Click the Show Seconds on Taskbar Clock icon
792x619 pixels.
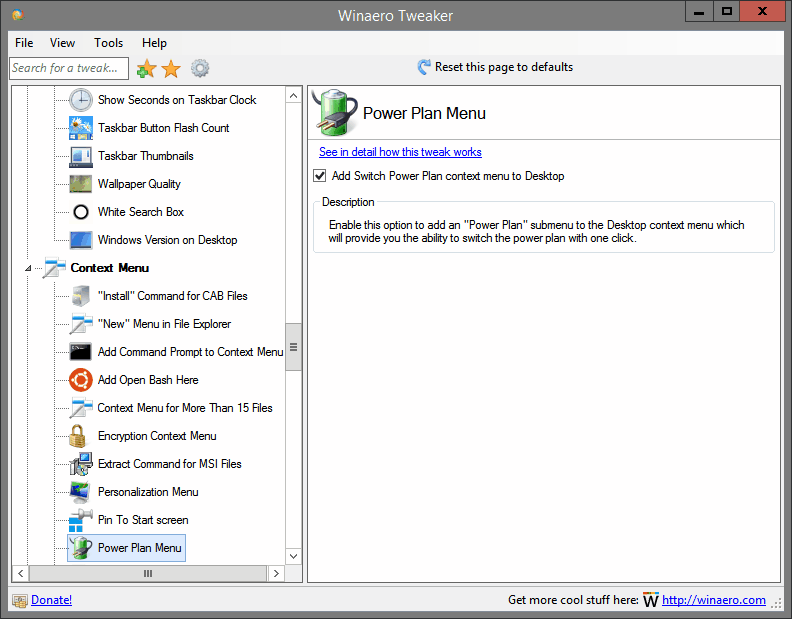(81, 100)
